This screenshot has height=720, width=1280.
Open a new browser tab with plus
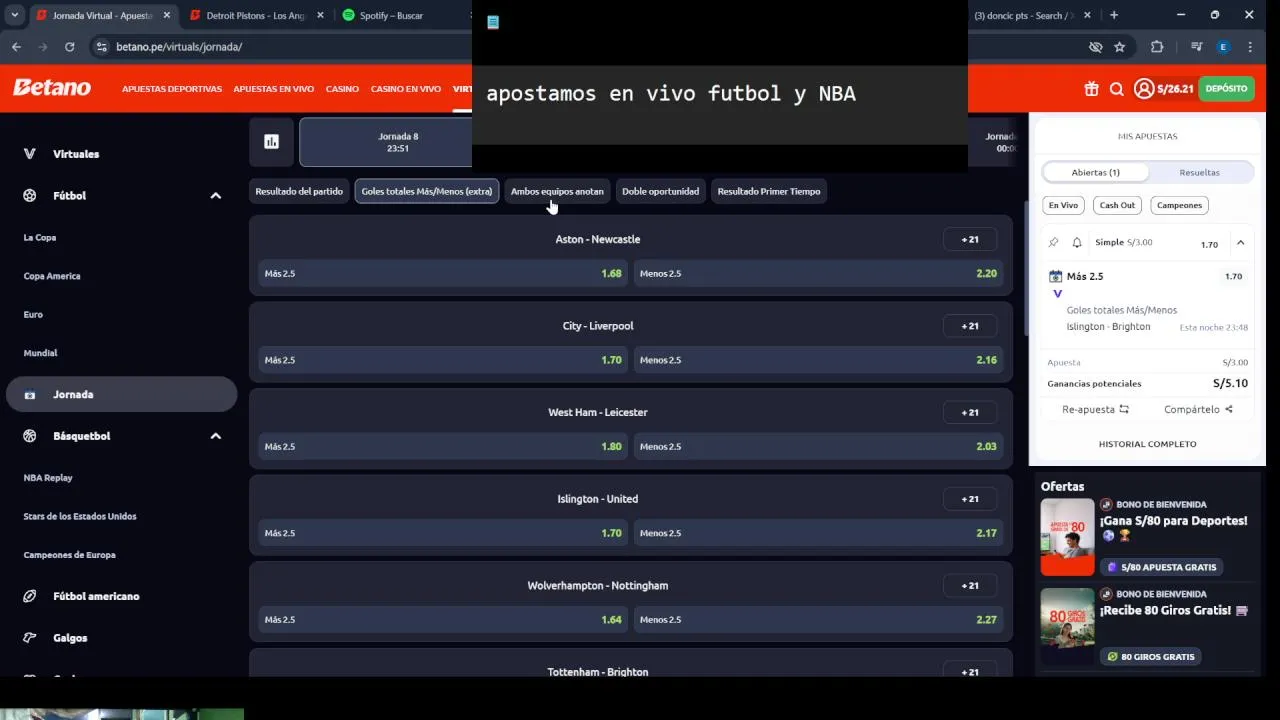tap(1114, 15)
